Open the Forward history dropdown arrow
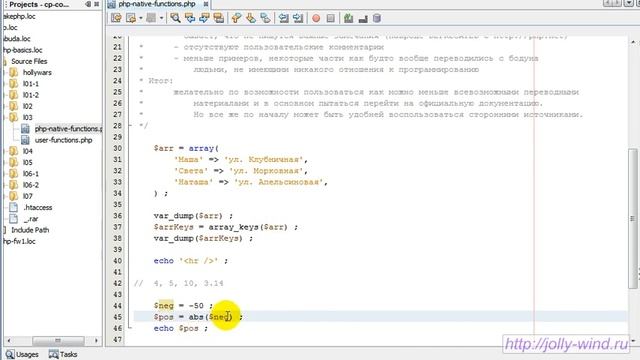640x360 pixels. pos(161,18)
